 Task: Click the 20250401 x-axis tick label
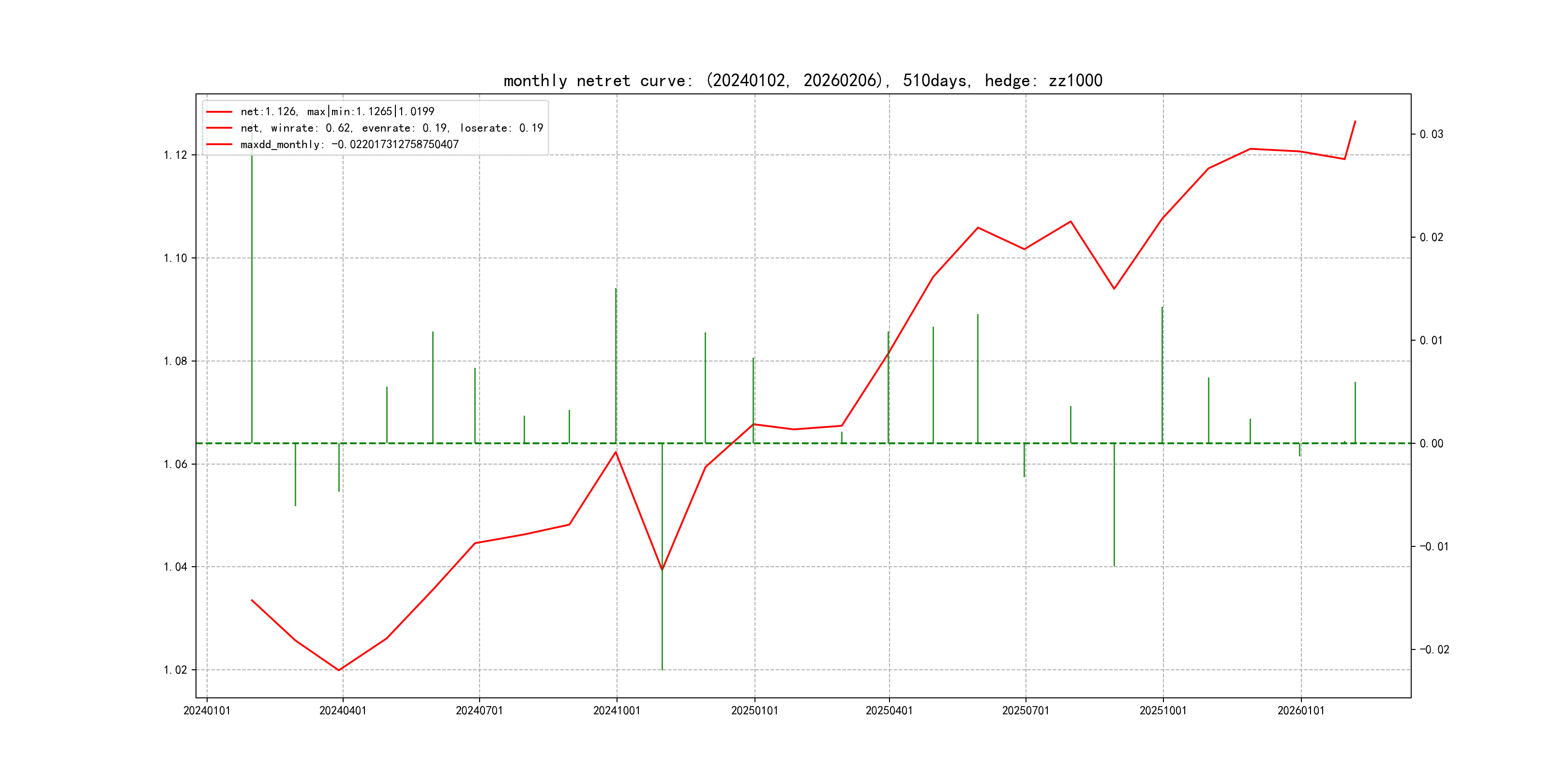889,711
